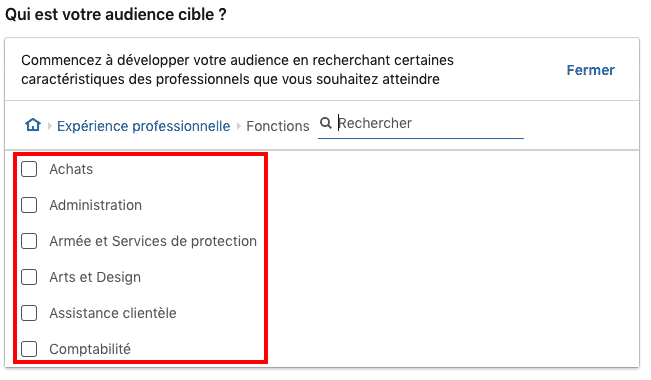
Task: Toggle the Arts et Design checkbox
Action: (x=29, y=277)
